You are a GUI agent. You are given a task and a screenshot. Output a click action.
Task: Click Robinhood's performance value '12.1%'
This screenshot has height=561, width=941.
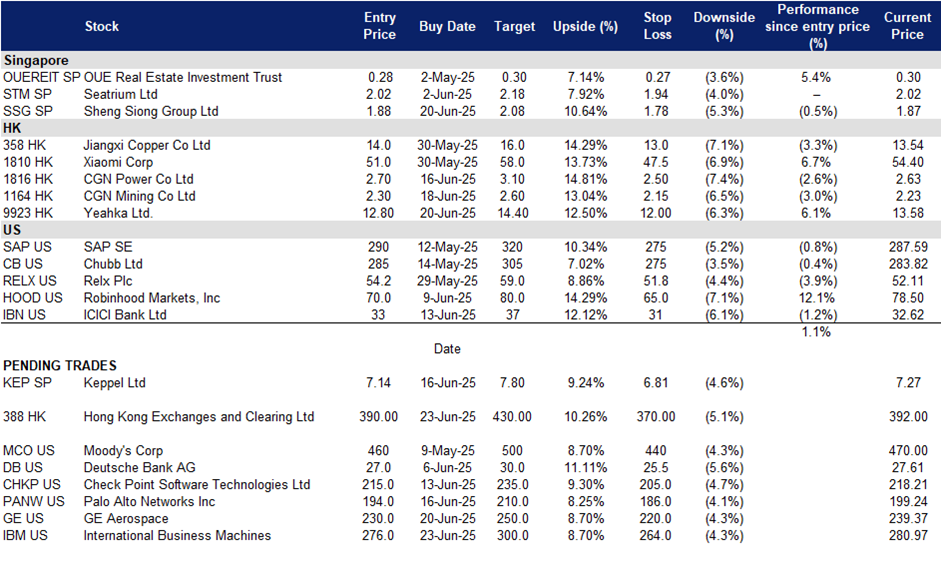click(x=817, y=298)
